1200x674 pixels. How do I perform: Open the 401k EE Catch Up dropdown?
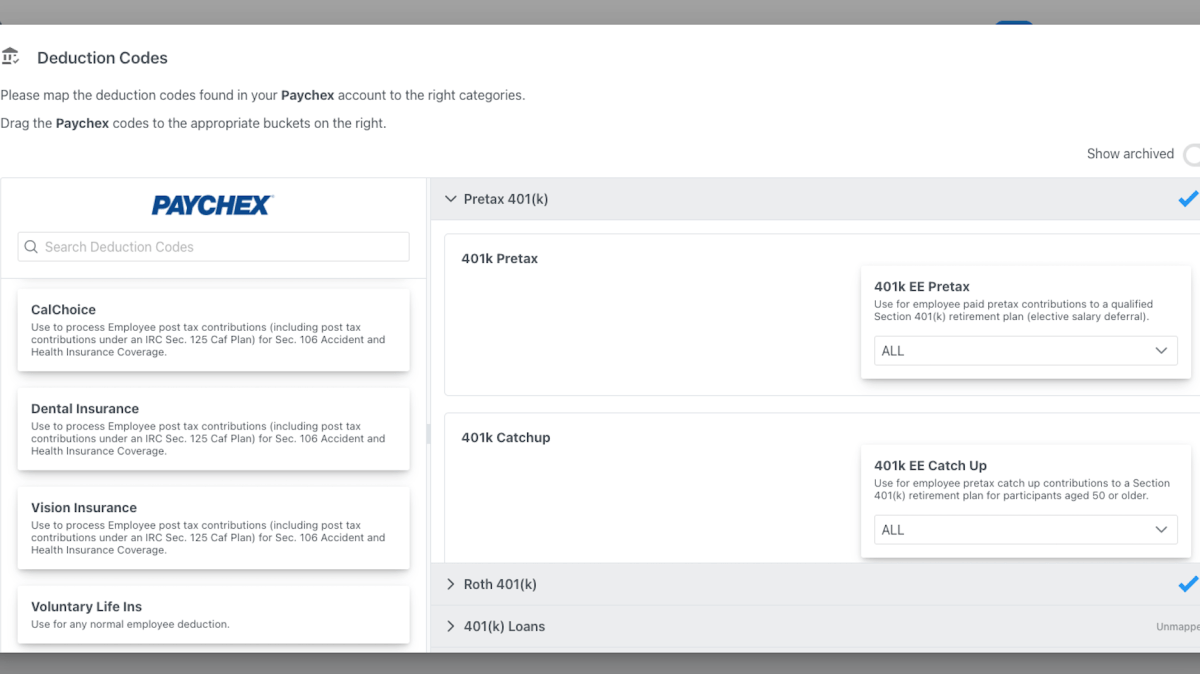pyautogui.click(x=1025, y=530)
